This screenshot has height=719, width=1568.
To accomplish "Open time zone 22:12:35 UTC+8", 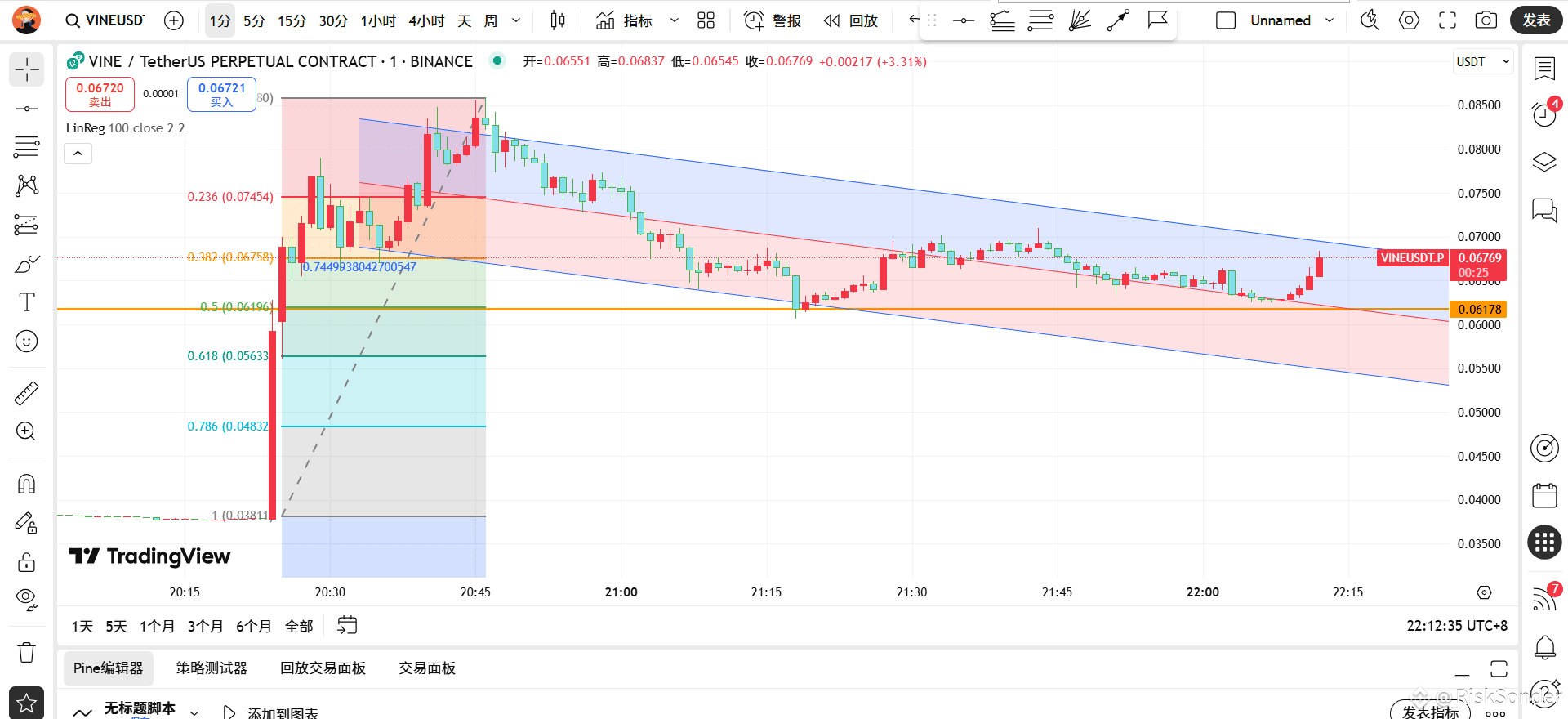I will pyautogui.click(x=1457, y=626).
